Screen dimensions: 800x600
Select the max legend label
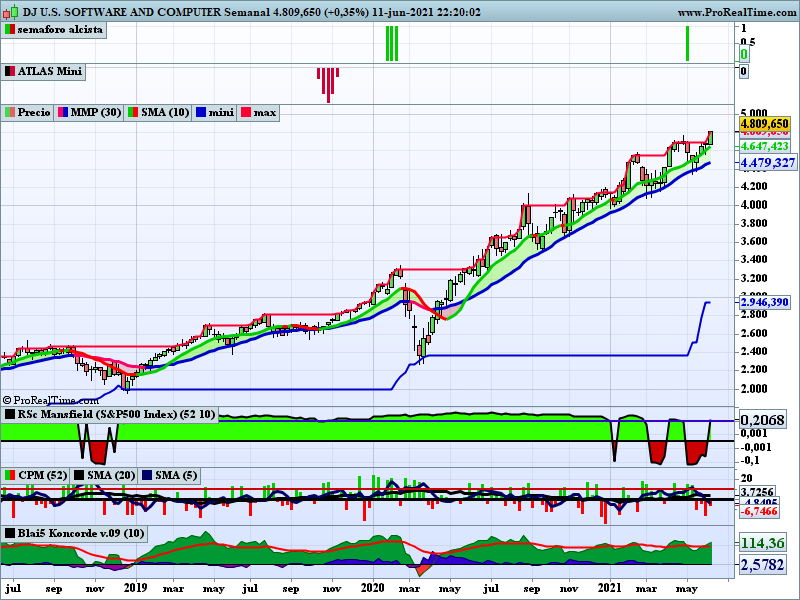click(264, 112)
